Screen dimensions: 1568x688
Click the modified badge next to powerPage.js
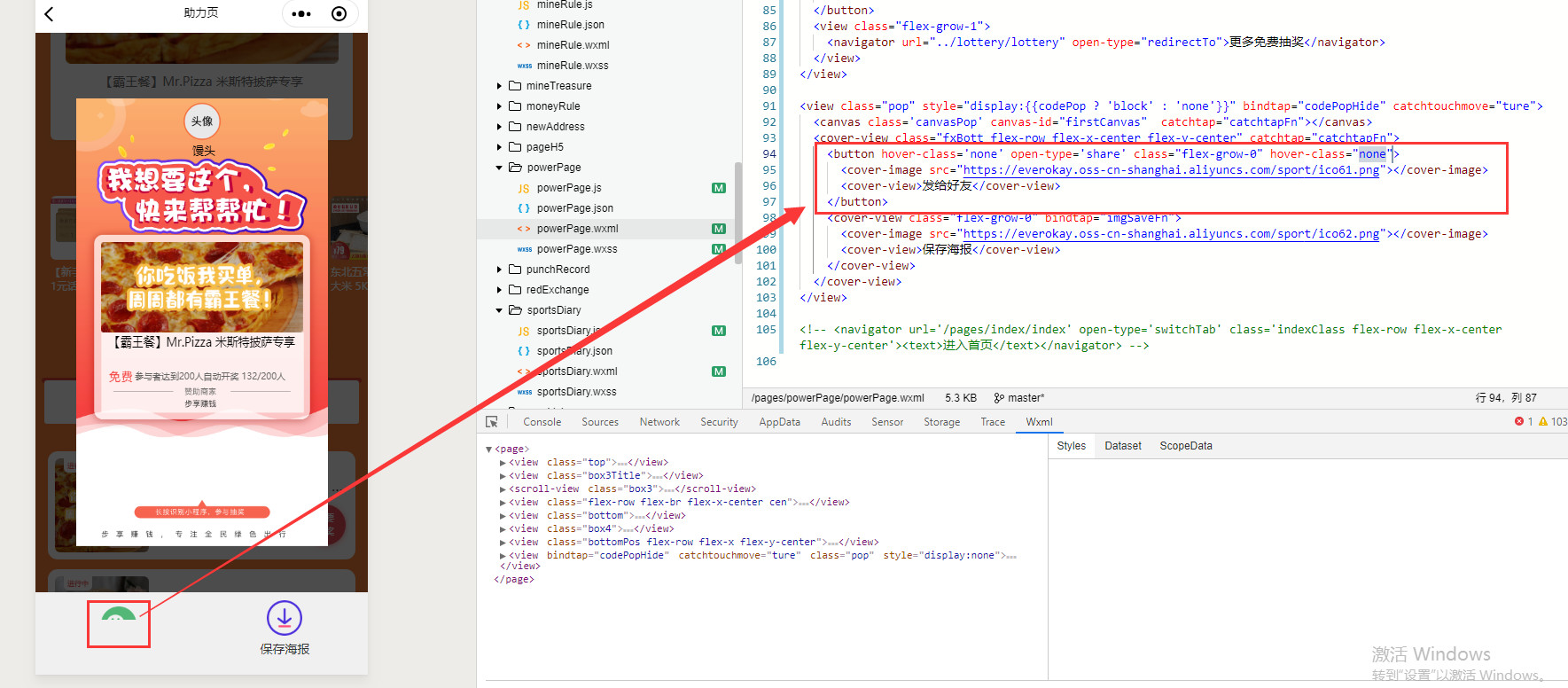pyautogui.click(x=719, y=188)
